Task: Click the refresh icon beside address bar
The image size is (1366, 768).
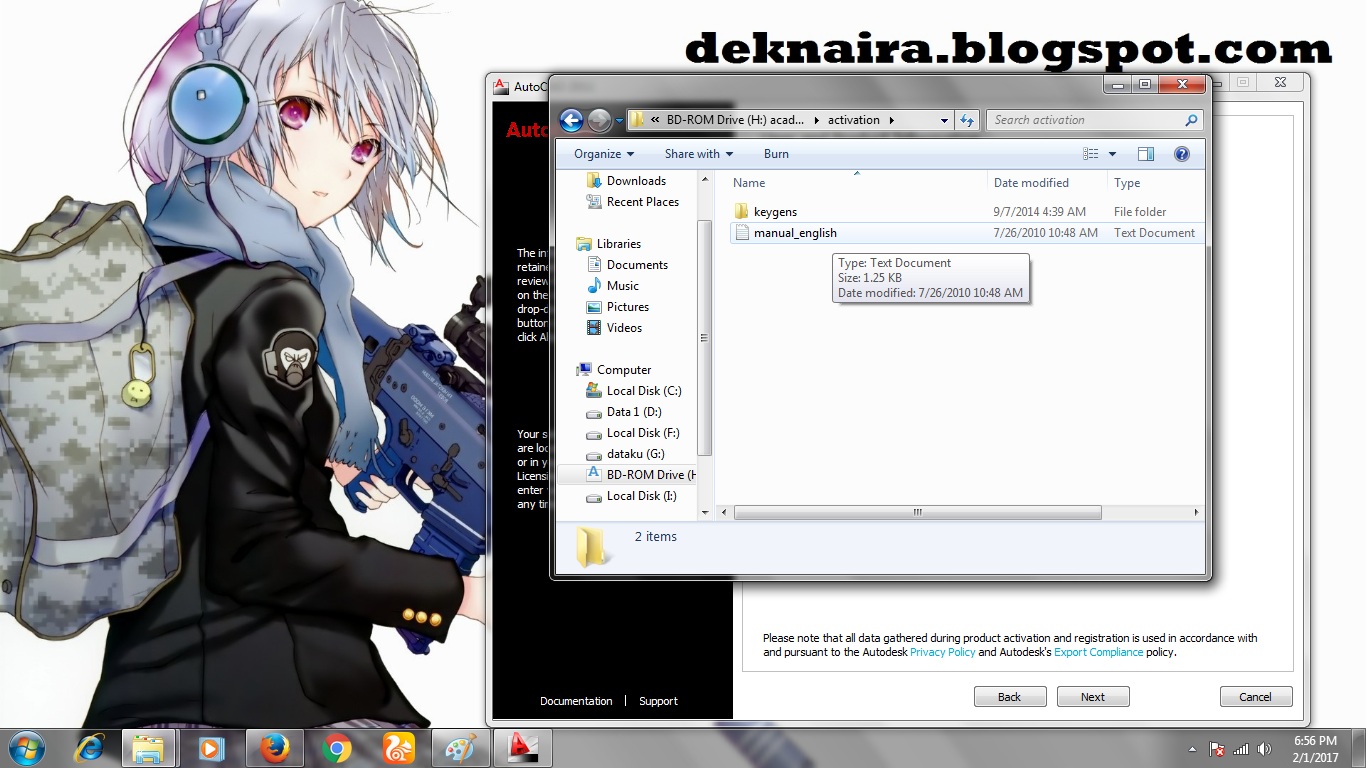Action: tap(967, 120)
